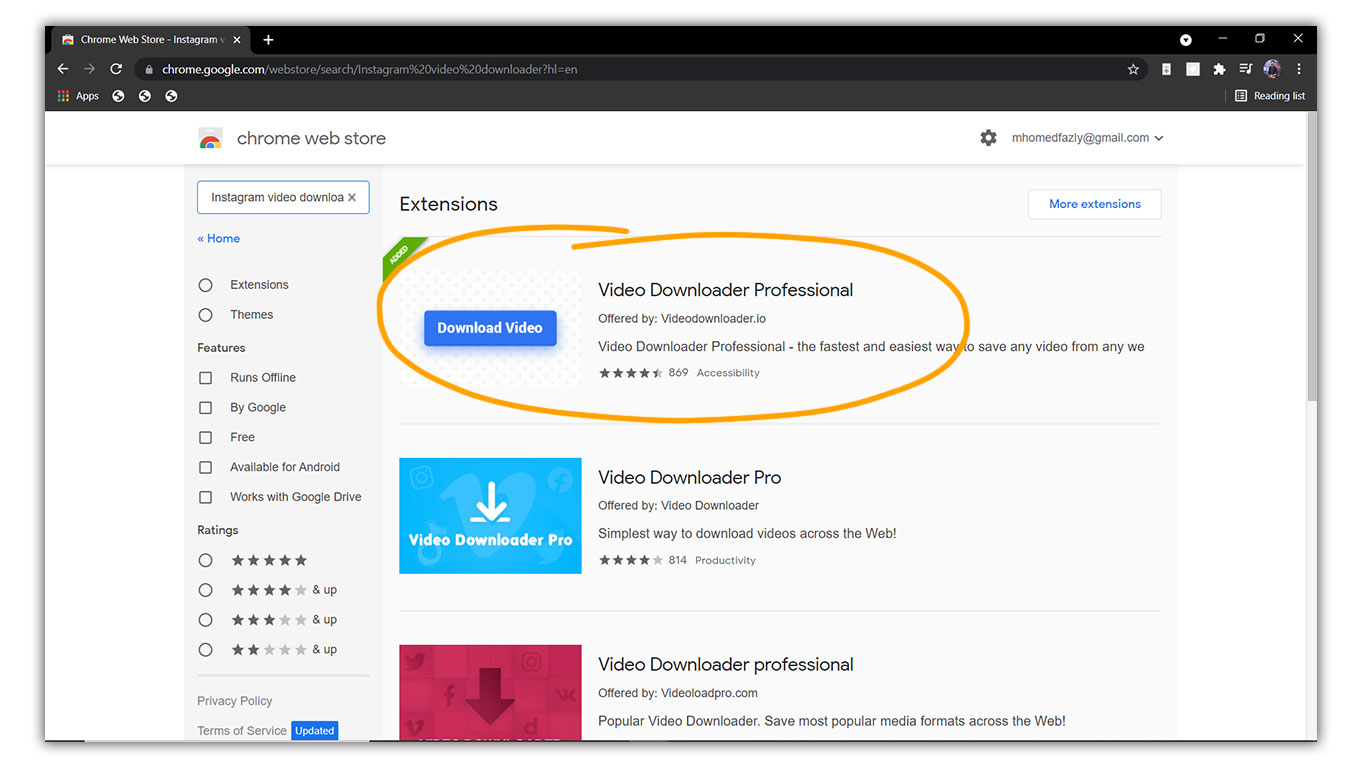This screenshot has width=1366, height=768.
Task: Reload the Chrome Web Store page
Action: point(116,69)
